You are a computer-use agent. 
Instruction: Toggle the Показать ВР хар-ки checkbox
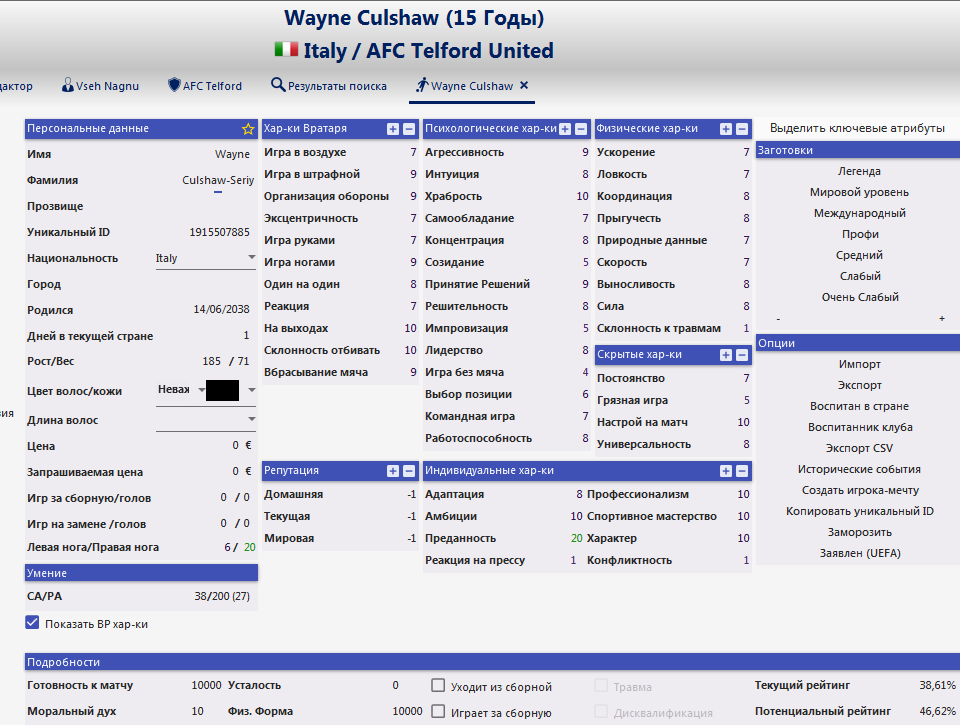(32, 623)
